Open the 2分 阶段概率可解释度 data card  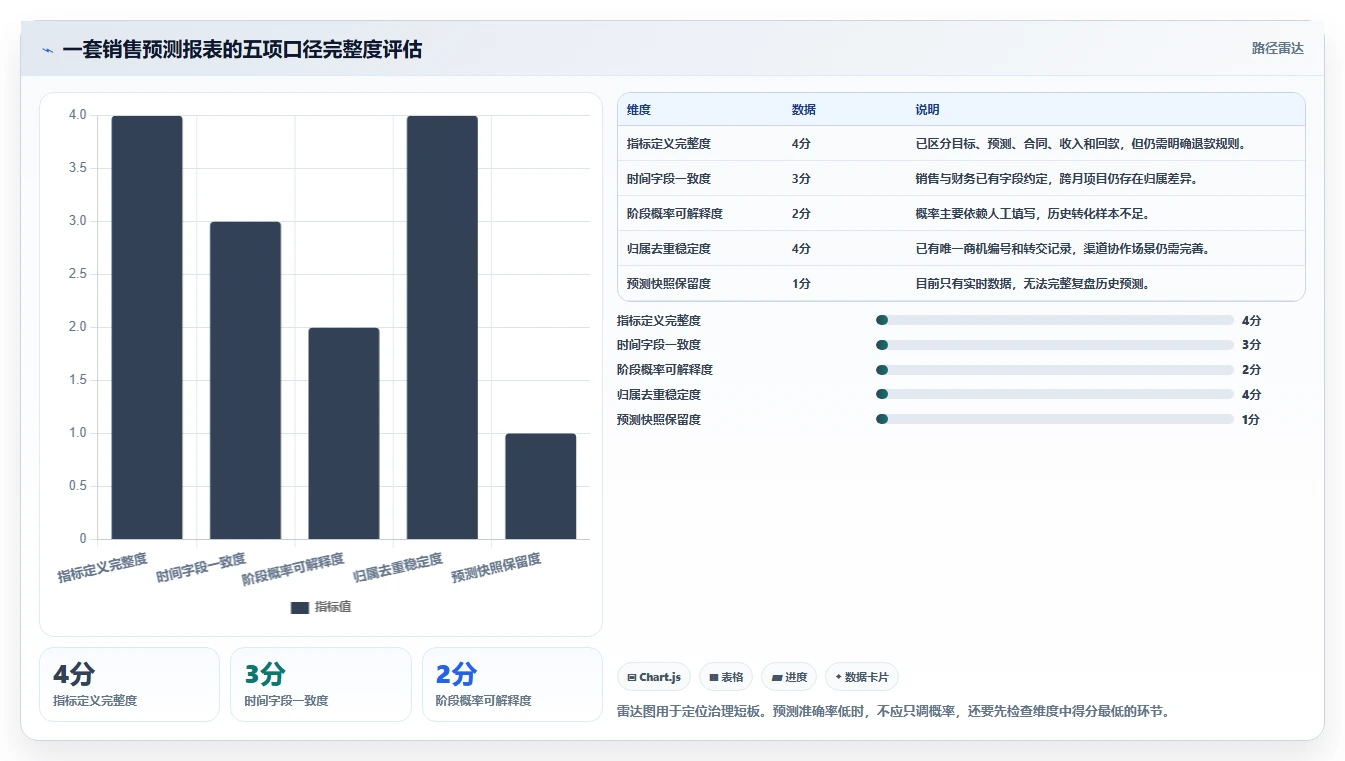tap(512, 684)
